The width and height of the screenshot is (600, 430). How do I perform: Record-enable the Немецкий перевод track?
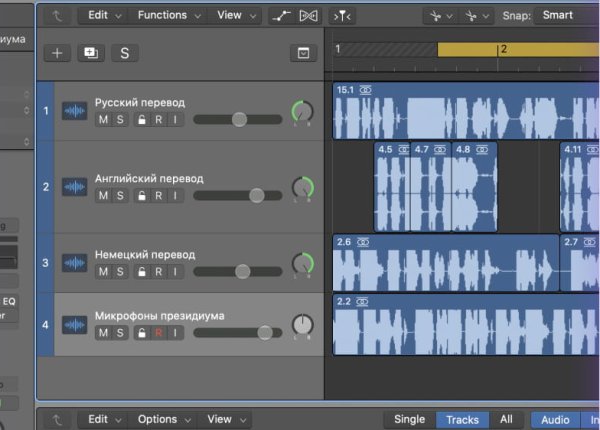pyautogui.click(x=158, y=272)
